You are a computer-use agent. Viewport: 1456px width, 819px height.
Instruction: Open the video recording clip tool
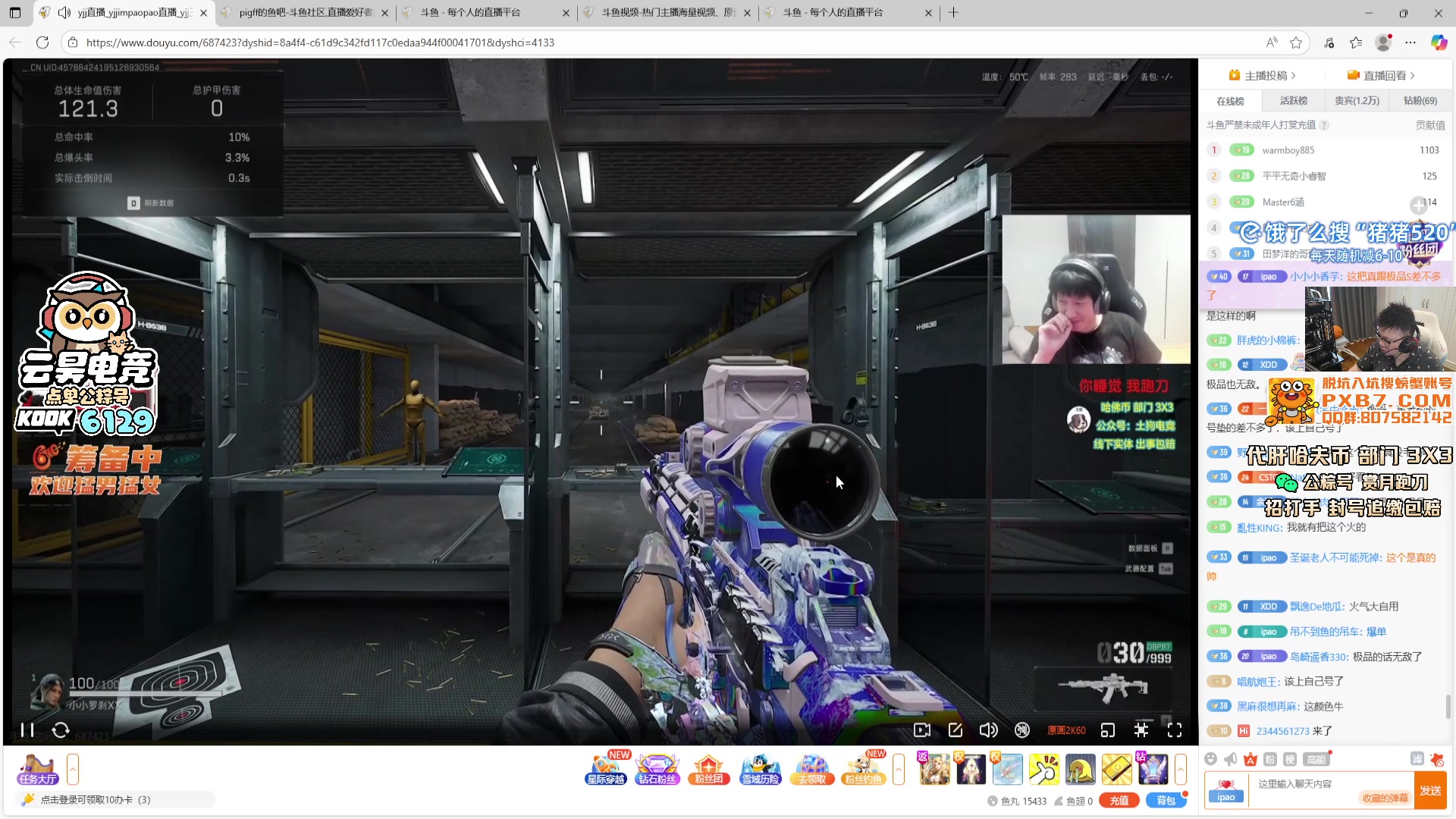(922, 730)
